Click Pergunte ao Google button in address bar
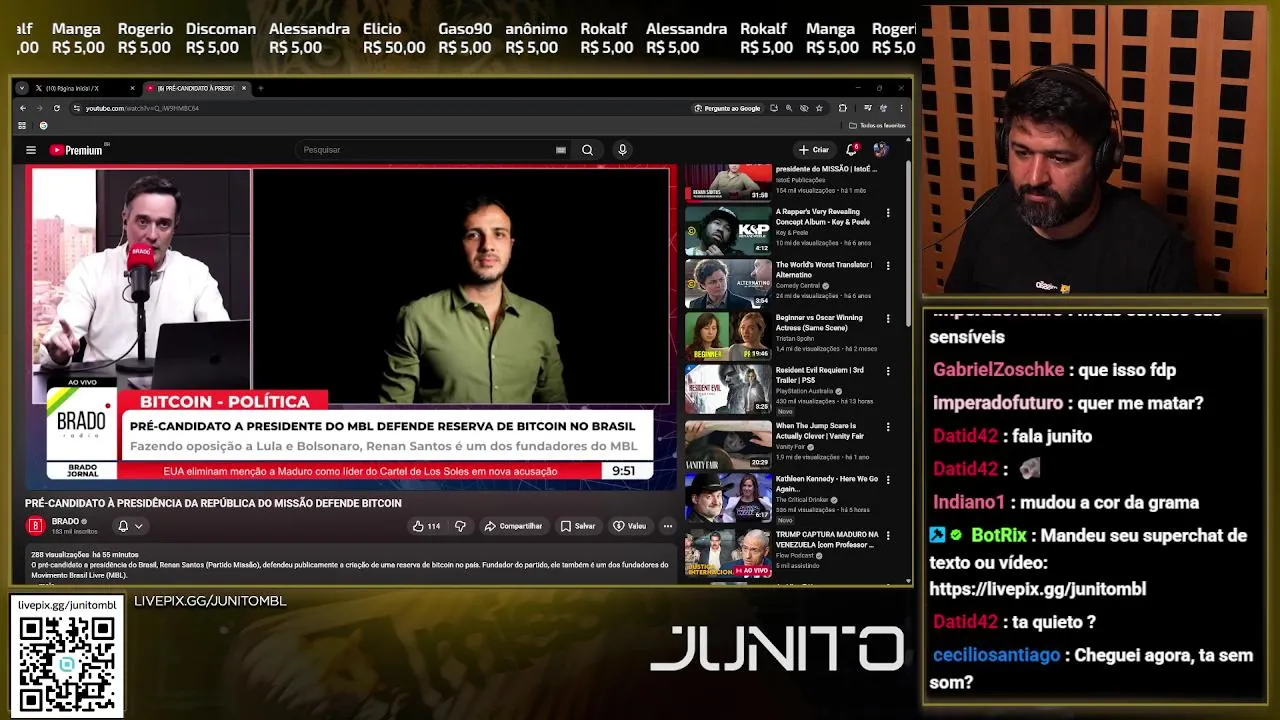Viewport: 1280px width, 720px height. point(727,108)
